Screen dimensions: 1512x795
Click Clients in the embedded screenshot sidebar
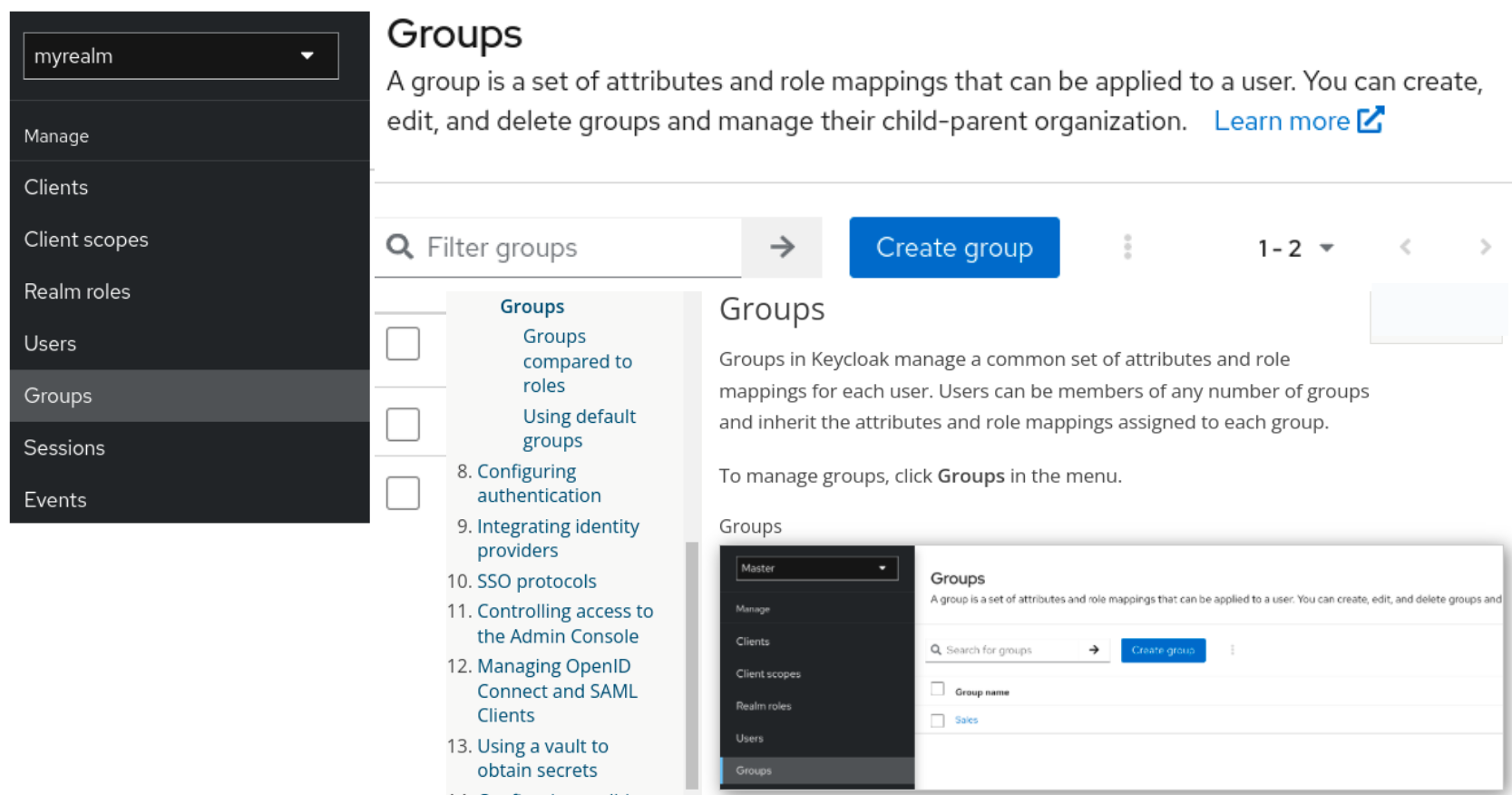point(753,642)
